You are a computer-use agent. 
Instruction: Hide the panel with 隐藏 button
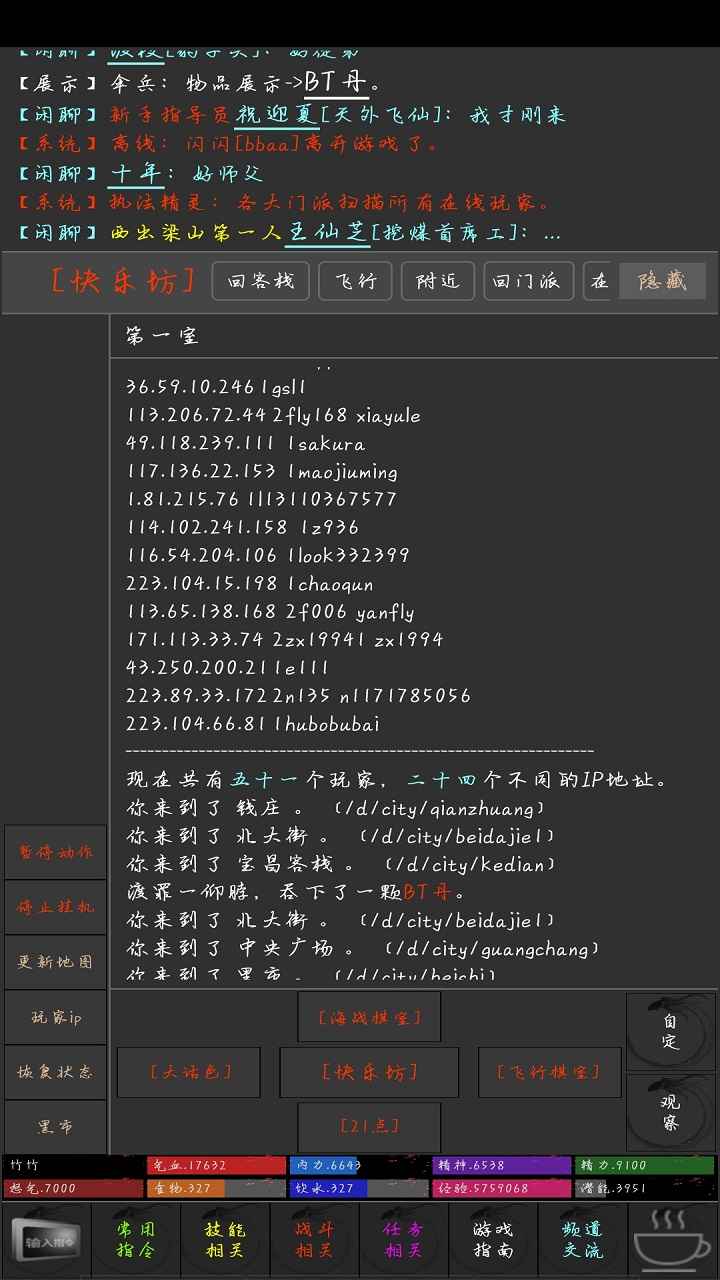point(662,282)
